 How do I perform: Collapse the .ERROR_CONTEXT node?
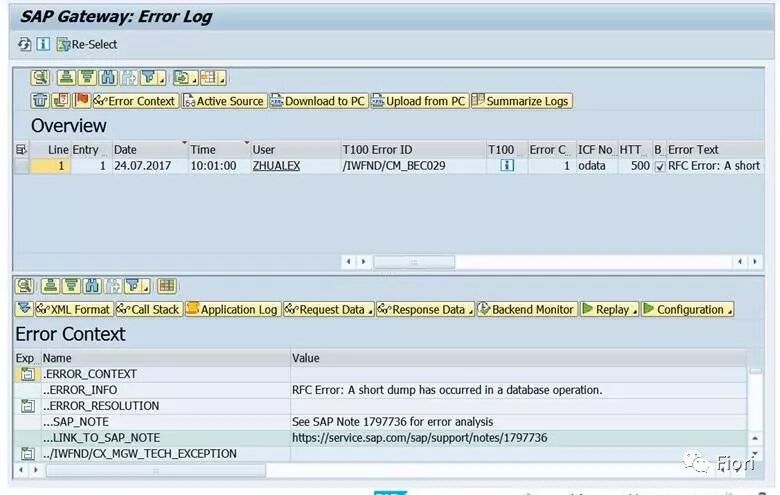click(27, 374)
